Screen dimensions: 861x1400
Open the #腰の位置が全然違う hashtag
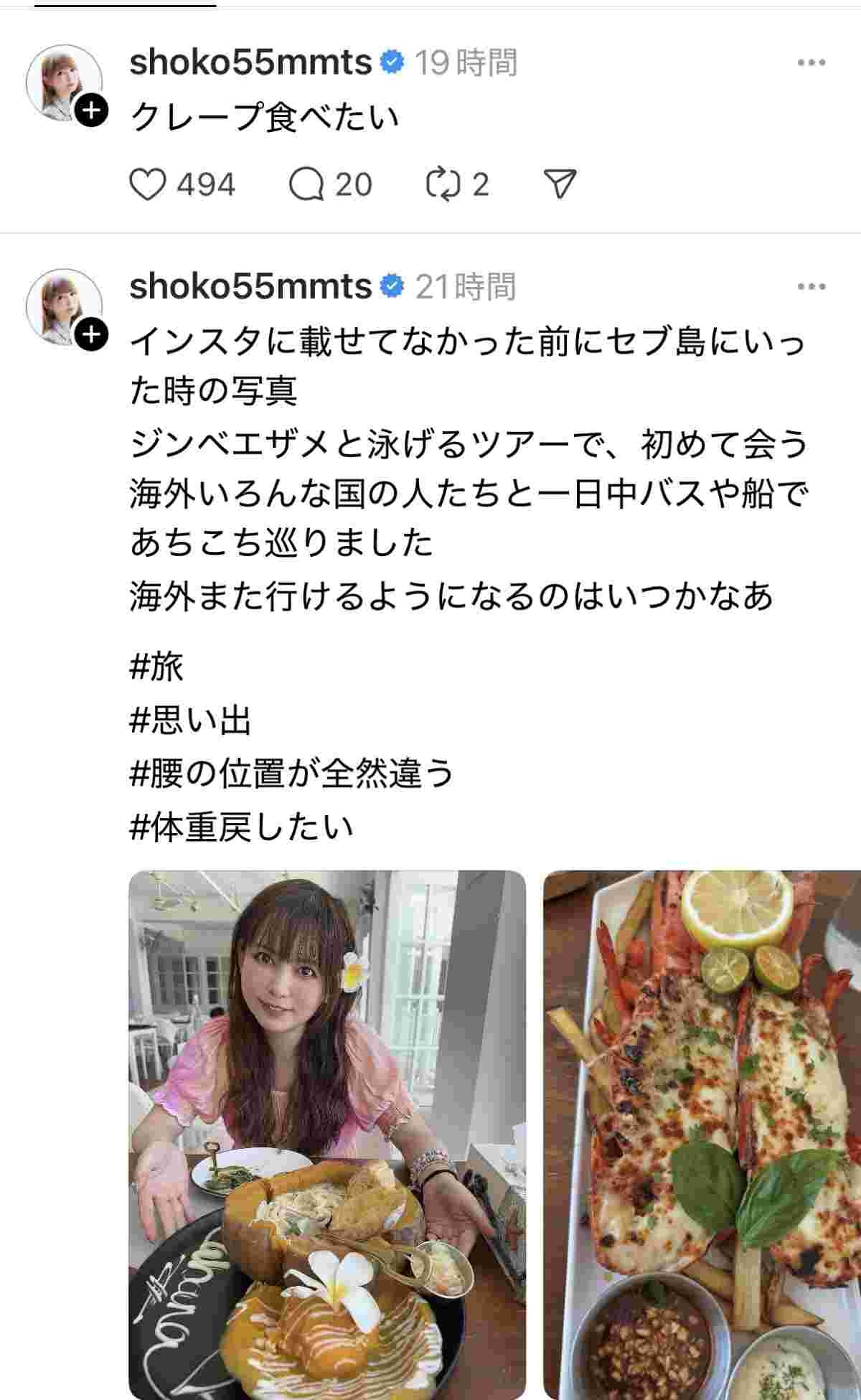click(x=292, y=774)
